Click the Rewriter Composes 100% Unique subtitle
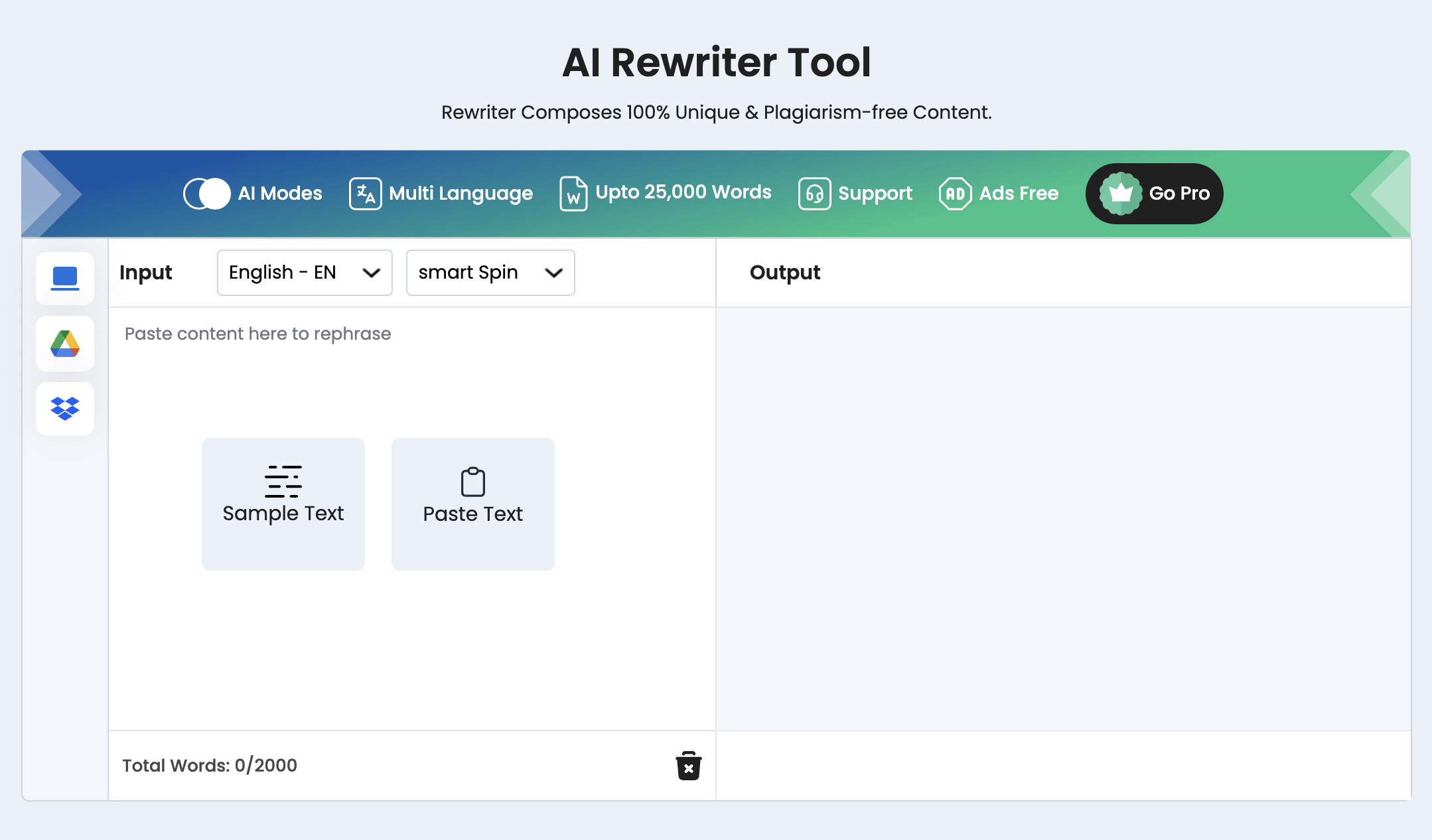This screenshot has width=1432, height=840. (x=717, y=112)
